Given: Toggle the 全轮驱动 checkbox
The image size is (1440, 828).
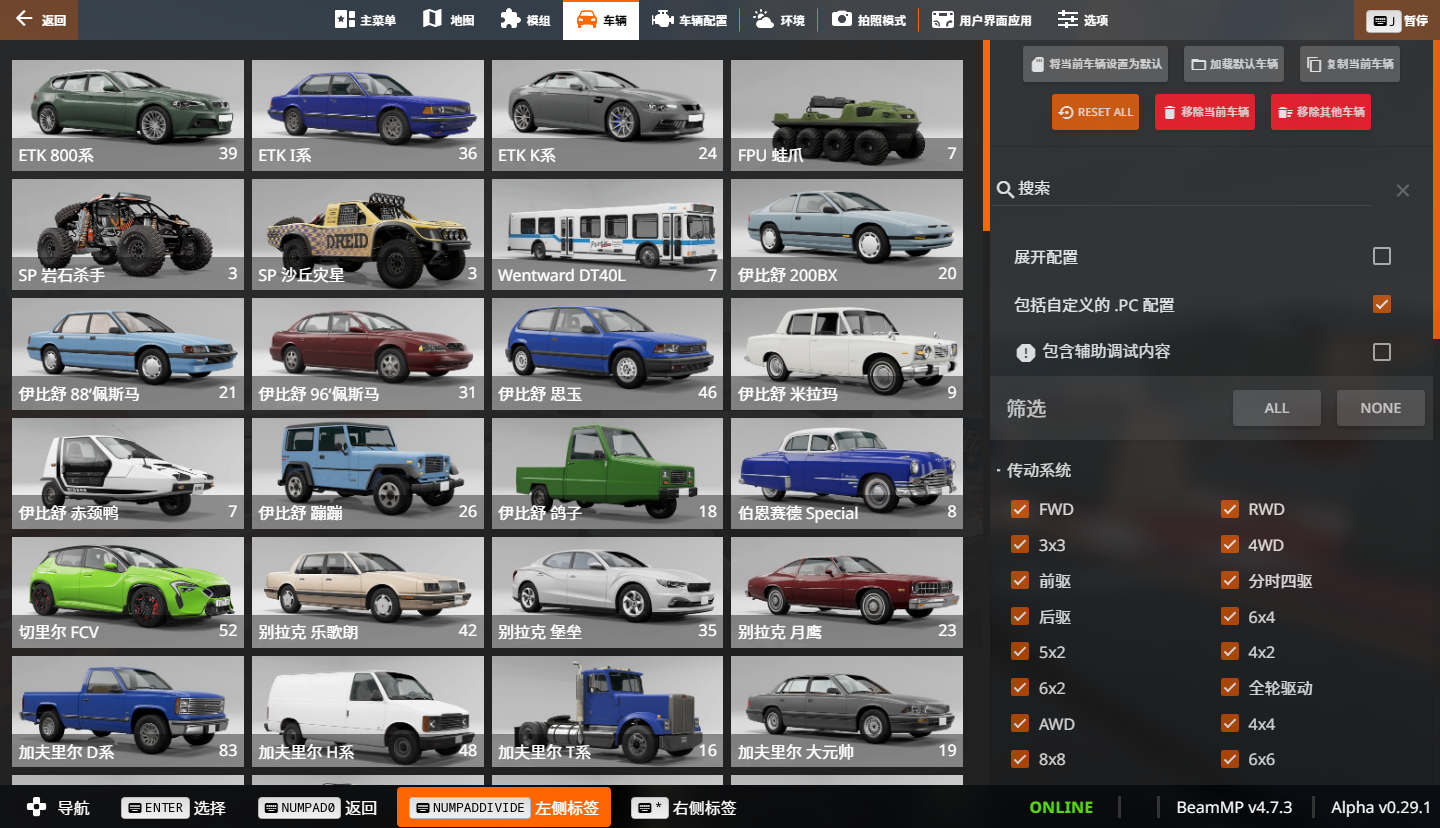Looking at the screenshot, I should click(1230, 688).
